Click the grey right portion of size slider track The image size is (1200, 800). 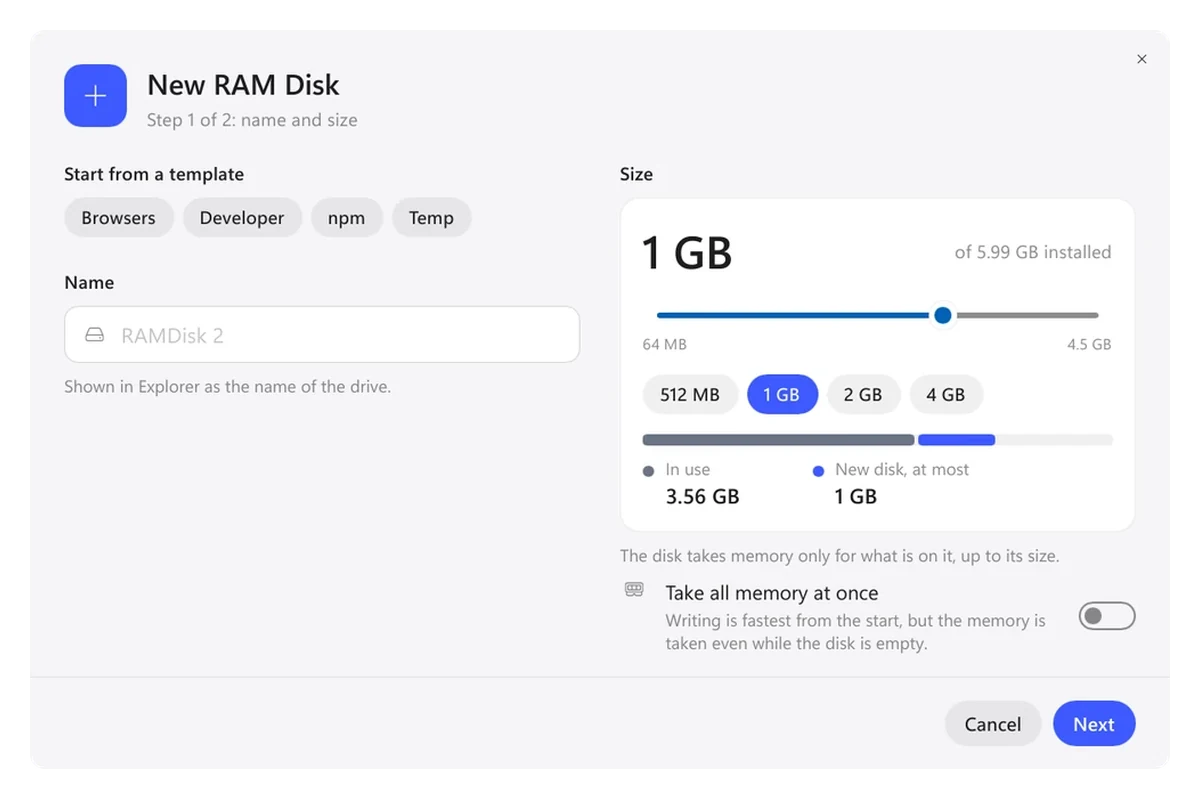tap(1027, 316)
